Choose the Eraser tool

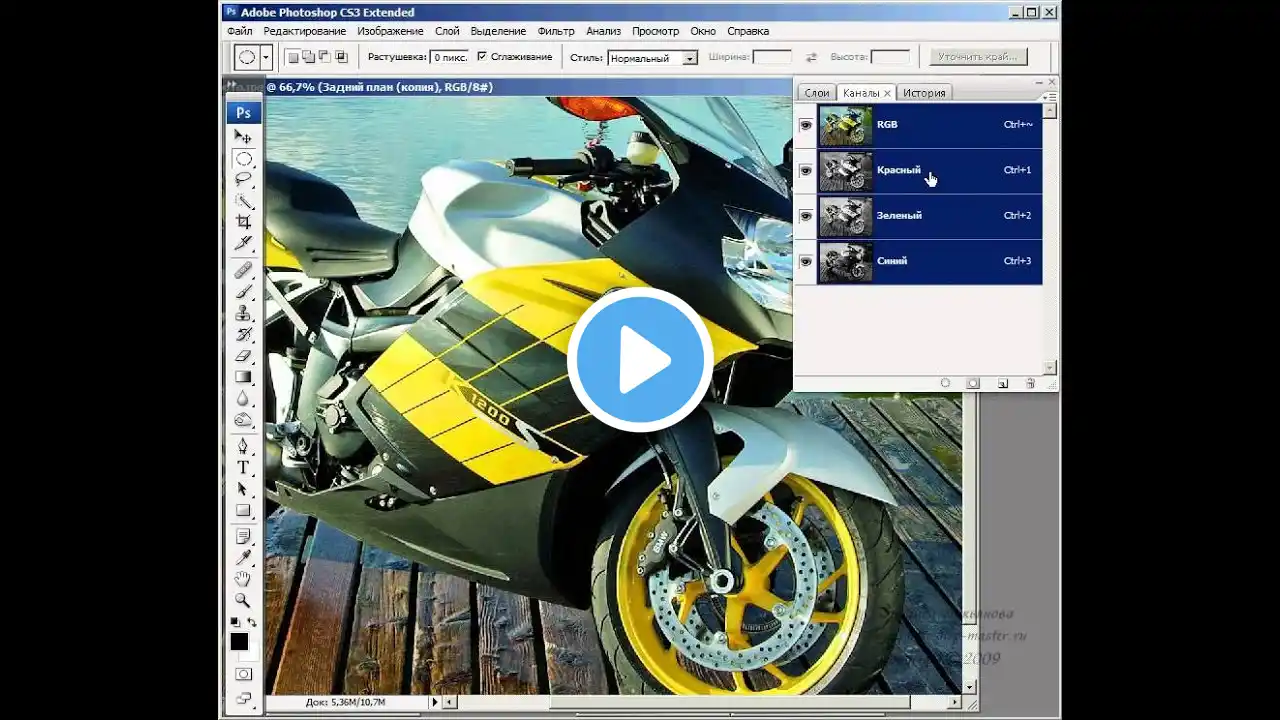pos(243,355)
